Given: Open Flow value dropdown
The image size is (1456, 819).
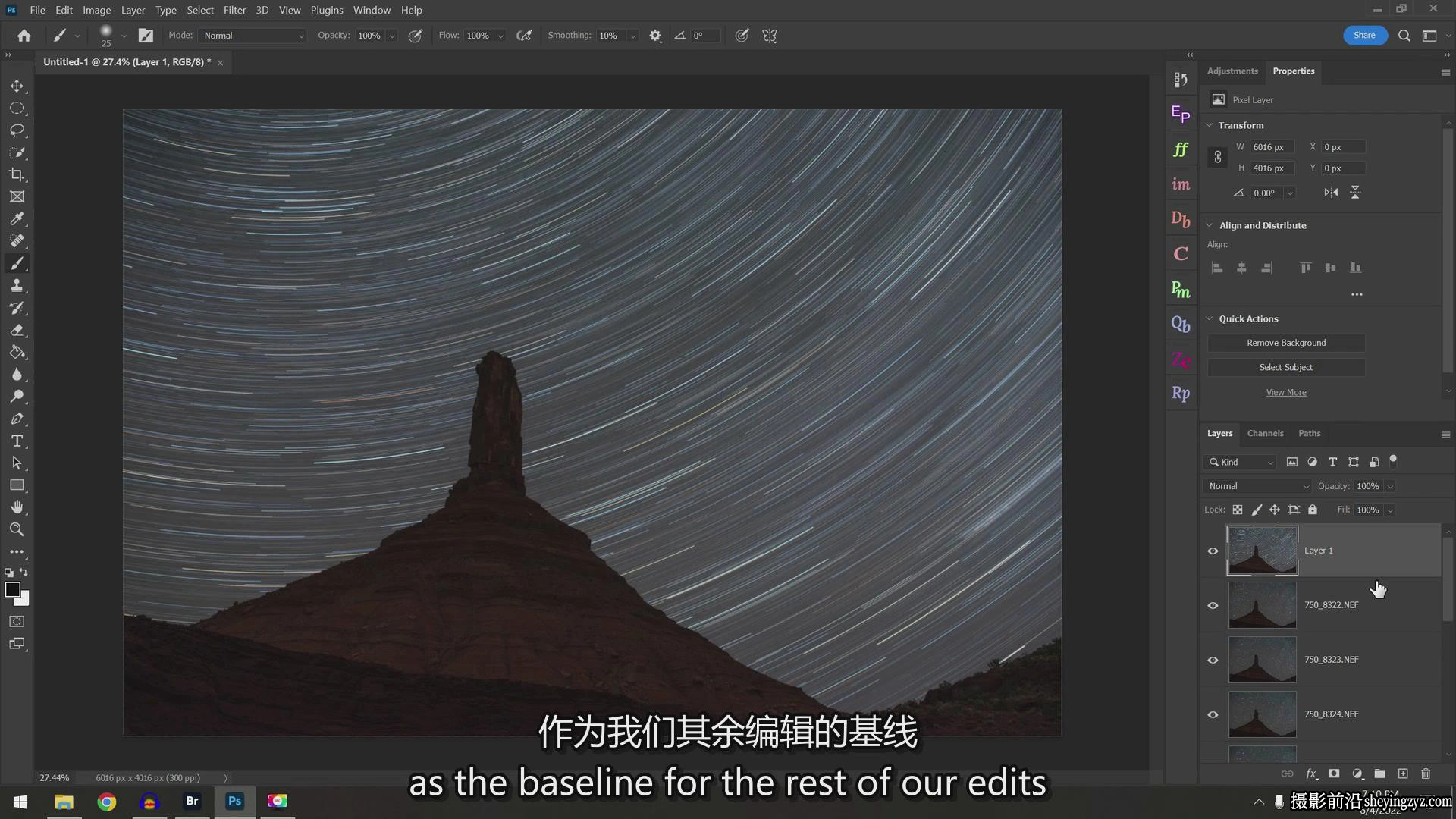Looking at the screenshot, I should click(500, 36).
